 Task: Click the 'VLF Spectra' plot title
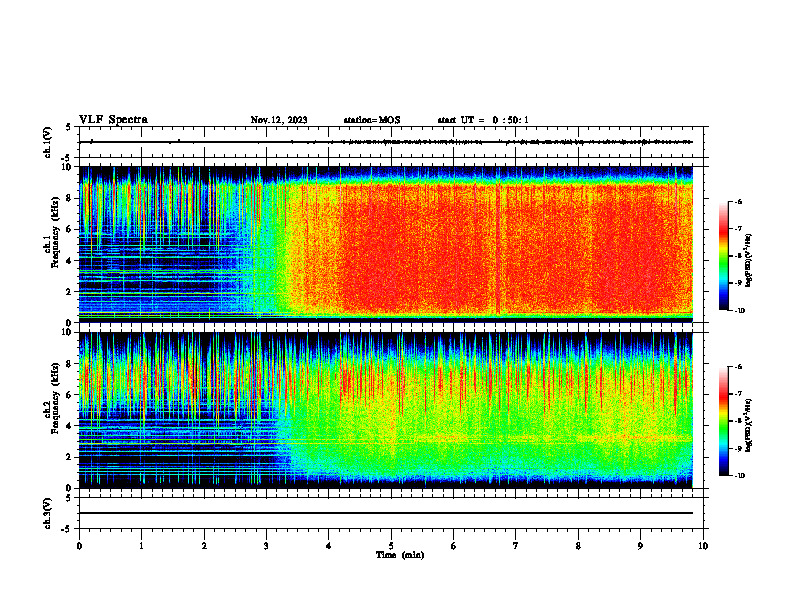point(113,120)
